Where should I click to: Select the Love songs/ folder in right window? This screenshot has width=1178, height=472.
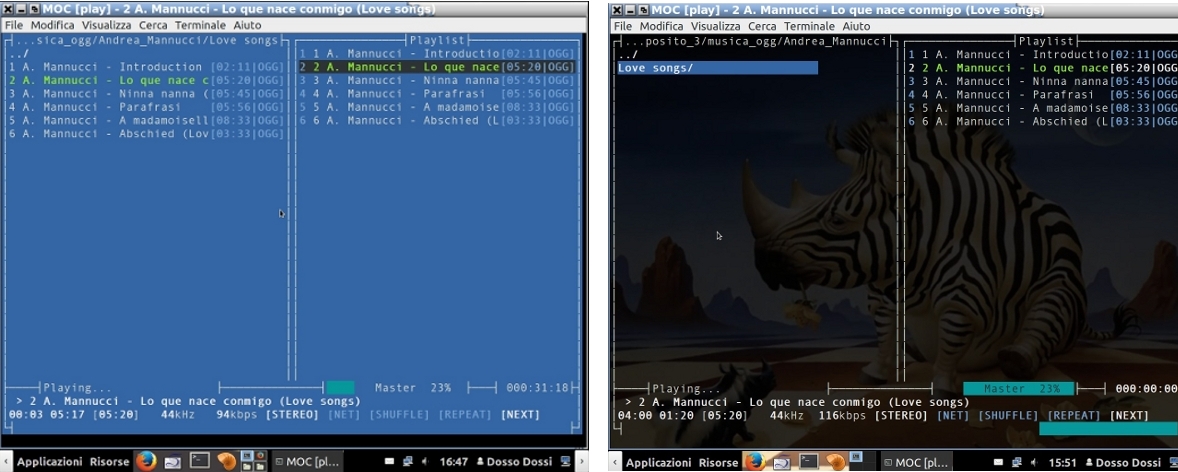pos(717,68)
